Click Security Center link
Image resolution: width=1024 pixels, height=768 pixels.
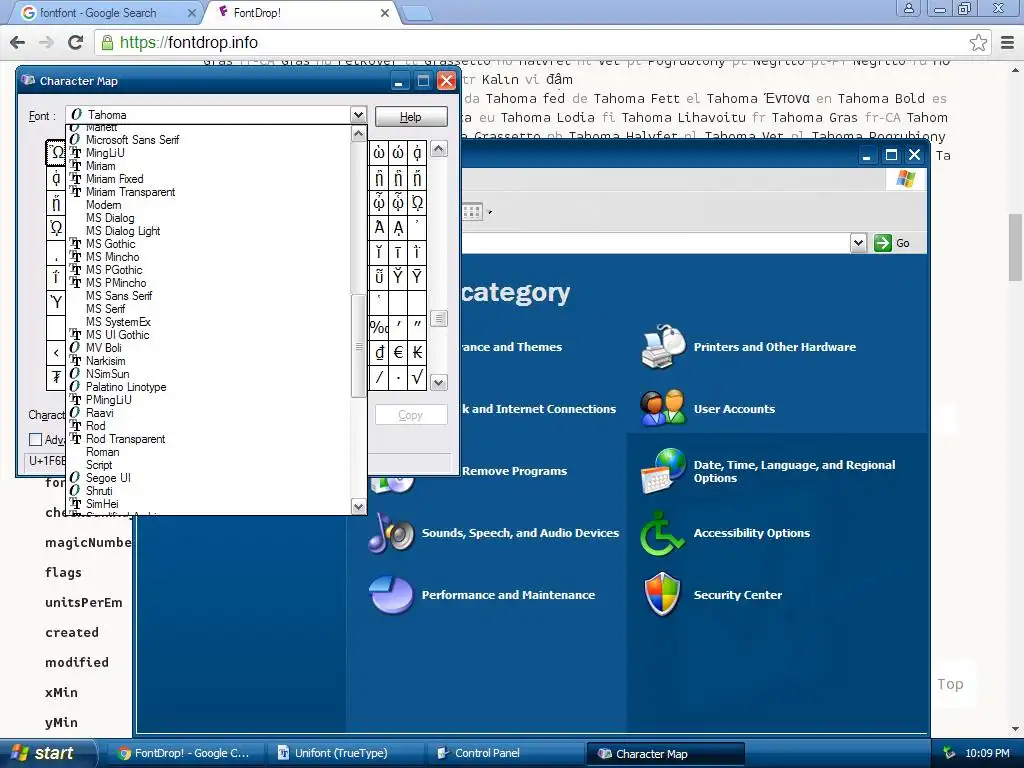(x=737, y=595)
